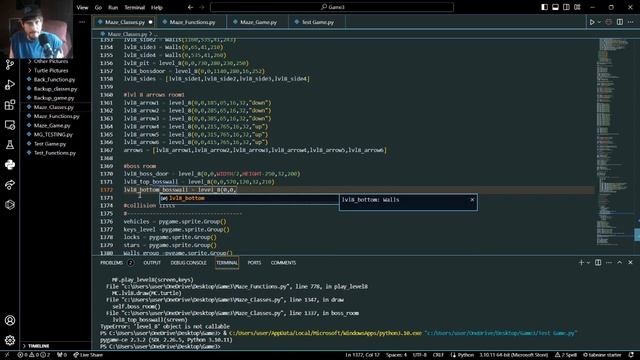Screen dimensions: 640x360
Task: Expand the Timeline section
Action: click(38, 346)
